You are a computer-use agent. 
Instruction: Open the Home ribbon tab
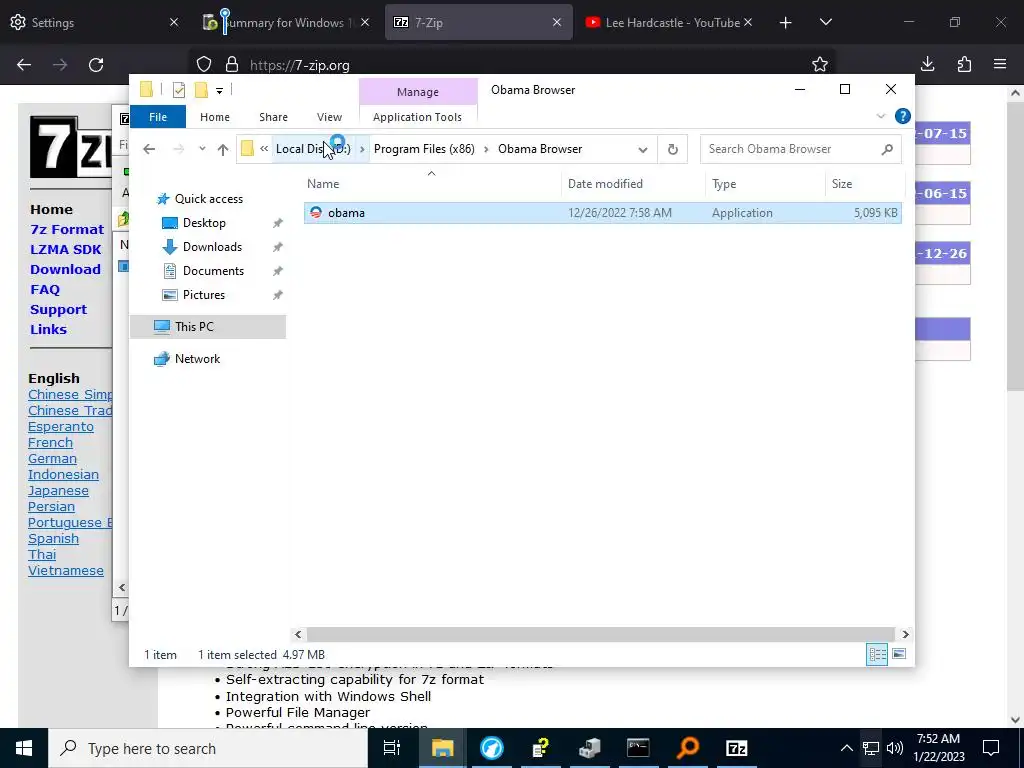[215, 117]
